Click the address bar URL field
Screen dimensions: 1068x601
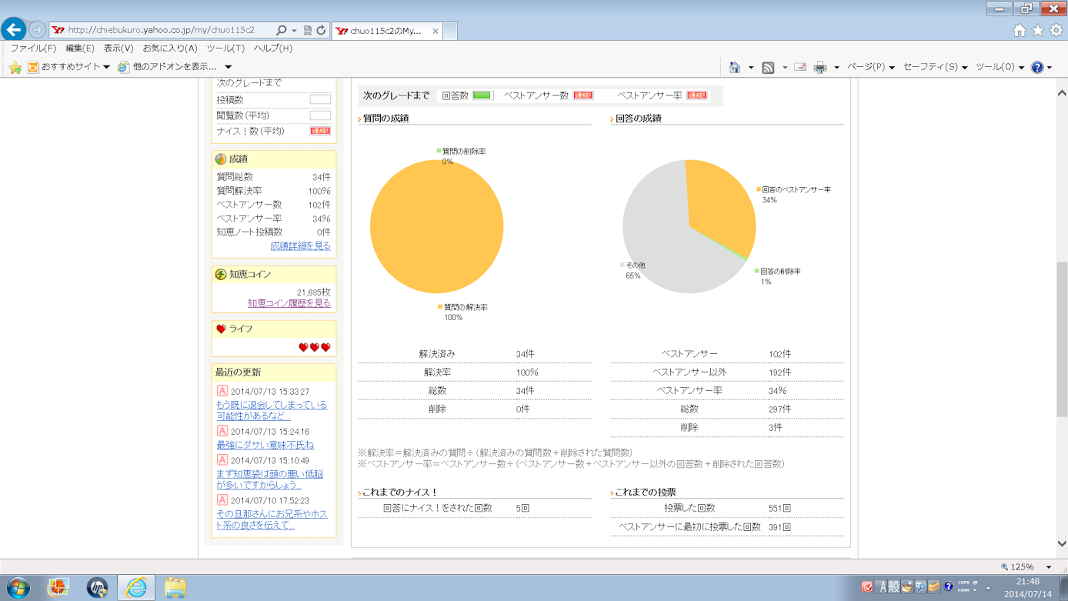coord(163,30)
